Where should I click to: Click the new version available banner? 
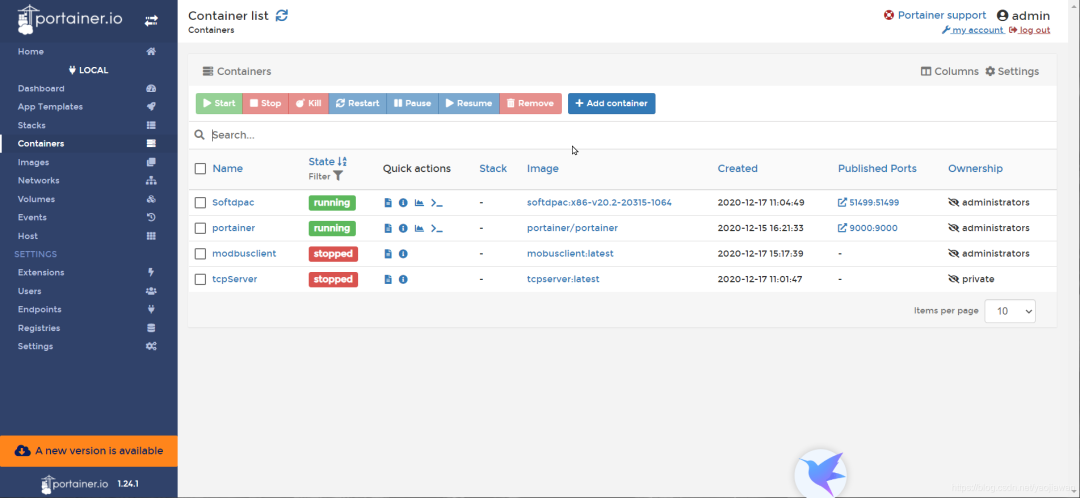tap(89, 451)
